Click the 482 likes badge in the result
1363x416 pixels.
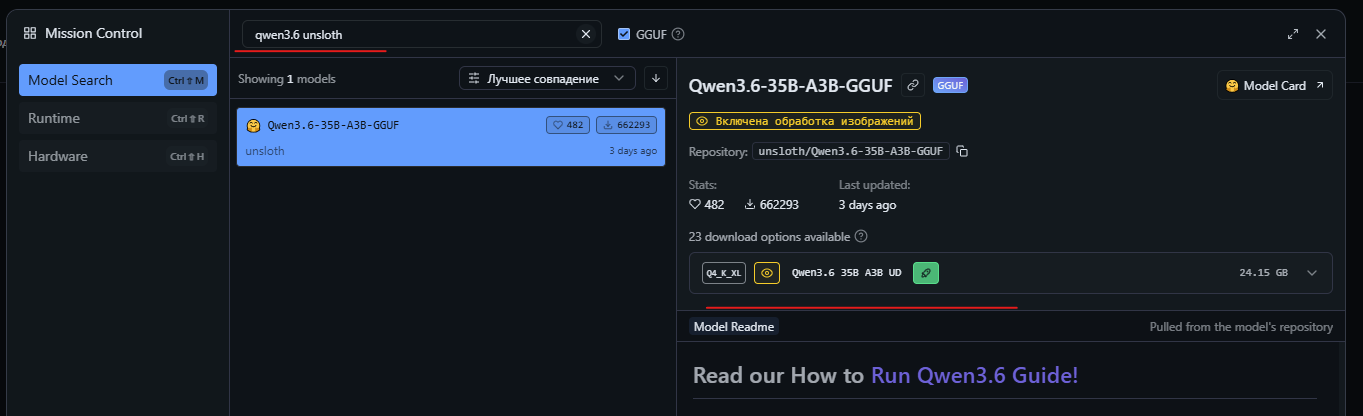(x=568, y=125)
